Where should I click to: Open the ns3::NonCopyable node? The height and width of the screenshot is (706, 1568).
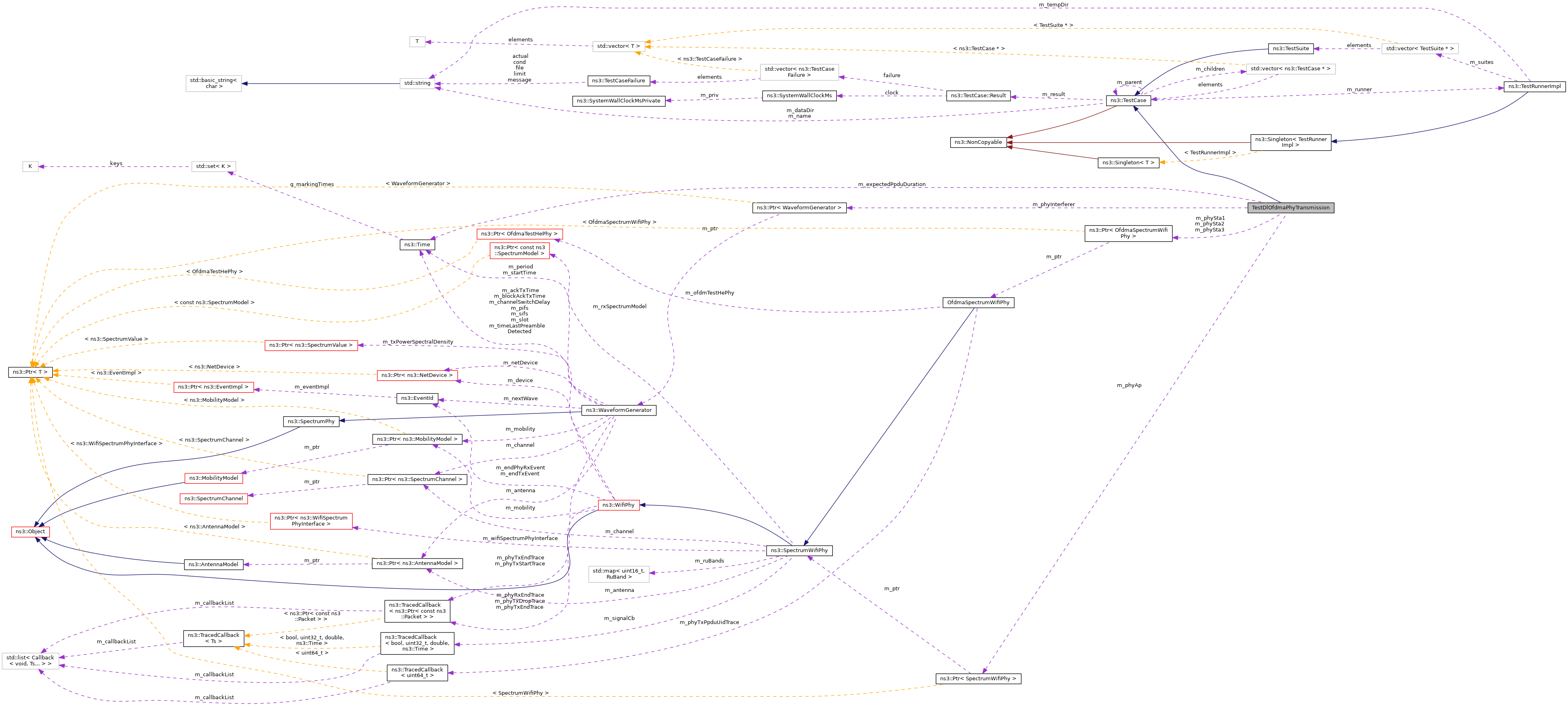[978, 142]
